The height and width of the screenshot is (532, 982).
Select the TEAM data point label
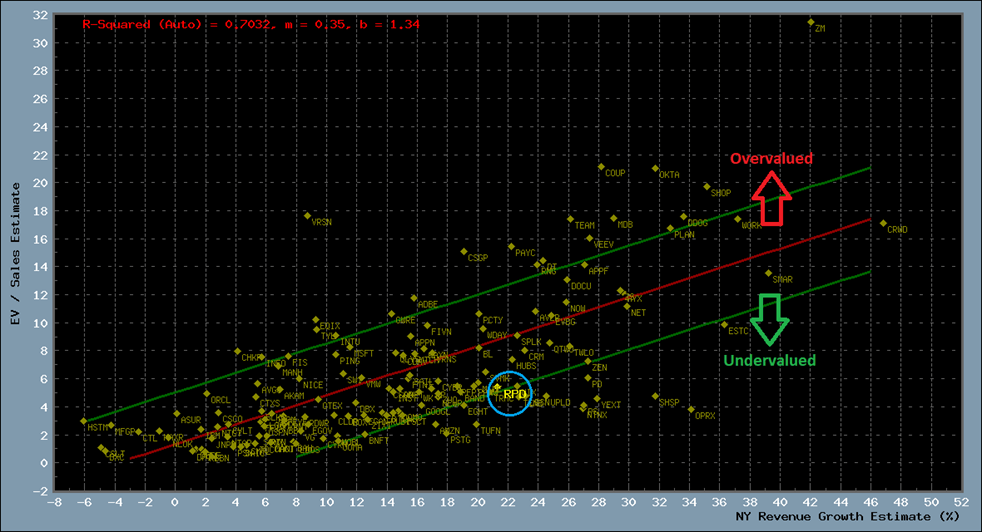(585, 226)
